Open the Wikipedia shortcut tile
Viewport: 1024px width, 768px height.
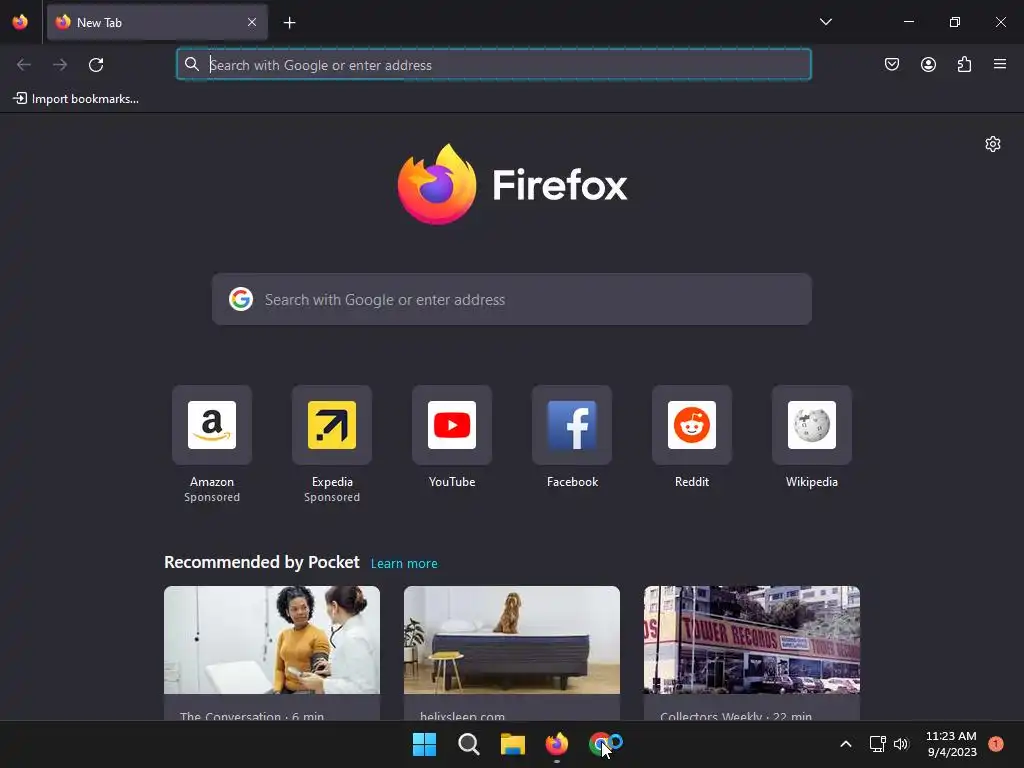coord(812,425)
